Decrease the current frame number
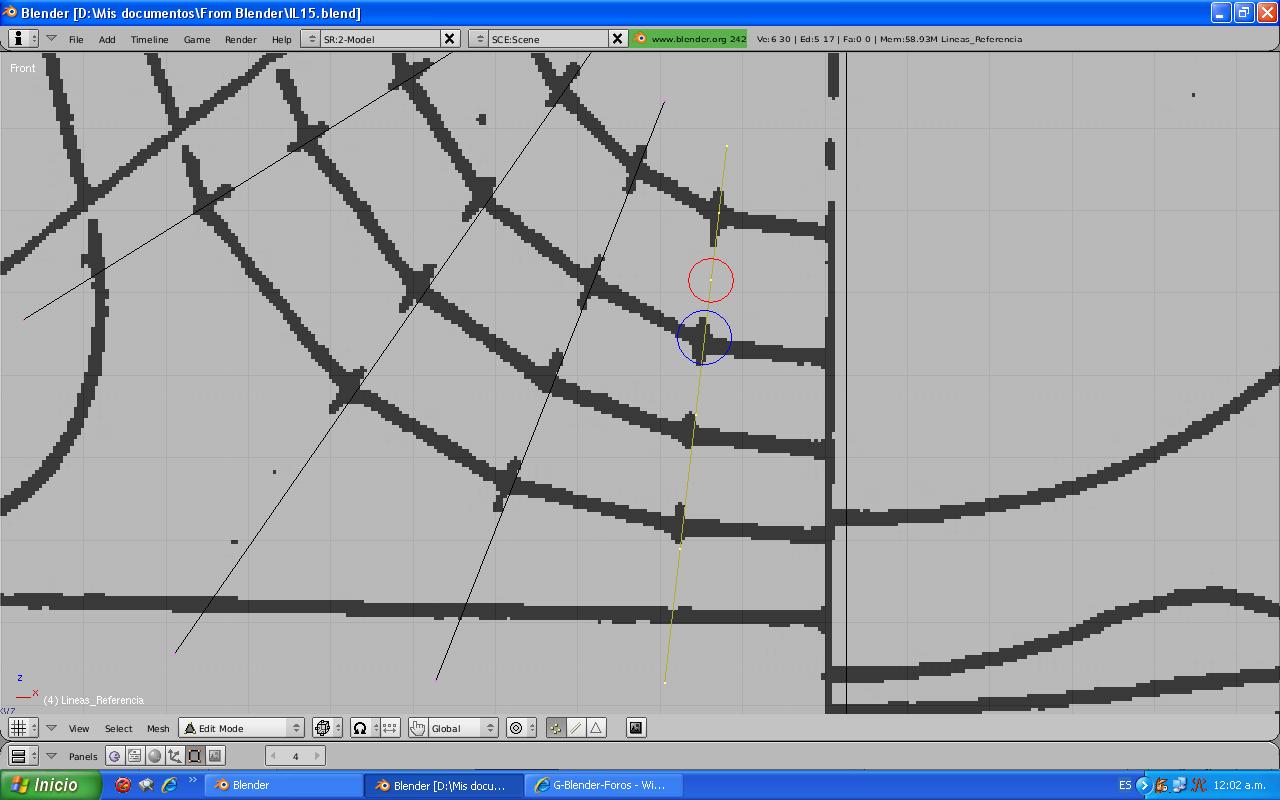Viewport: 1280px width, 800px height. (x=272, y=756)
